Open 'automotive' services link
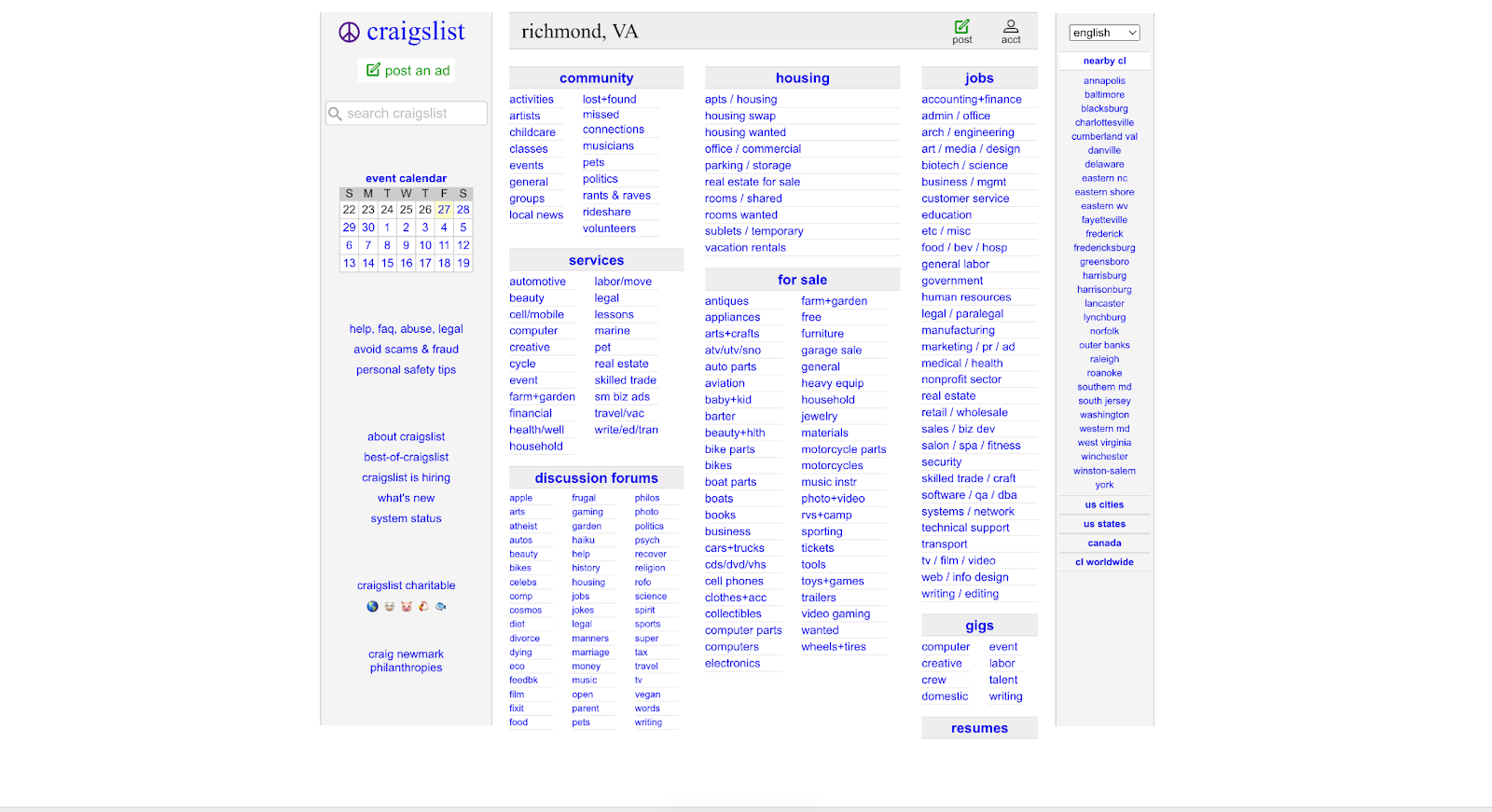The image size is (1492, 812). click(x=537, y=282)
